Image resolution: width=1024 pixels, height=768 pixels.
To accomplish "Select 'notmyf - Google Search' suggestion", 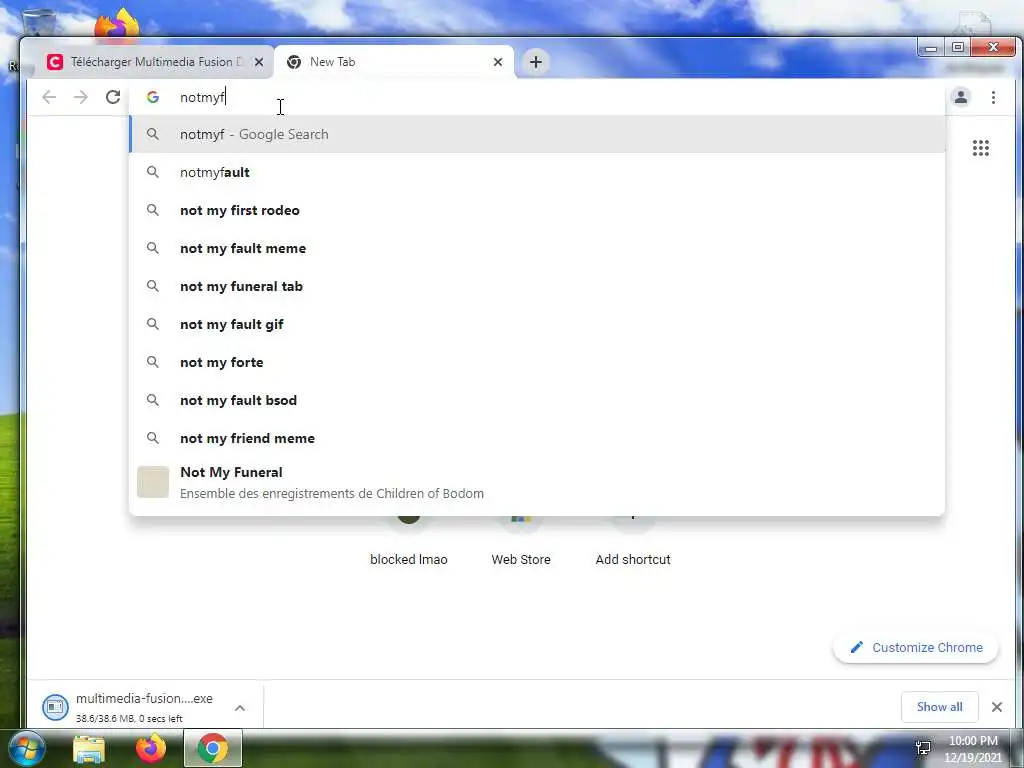I will [x=537, y=135].
